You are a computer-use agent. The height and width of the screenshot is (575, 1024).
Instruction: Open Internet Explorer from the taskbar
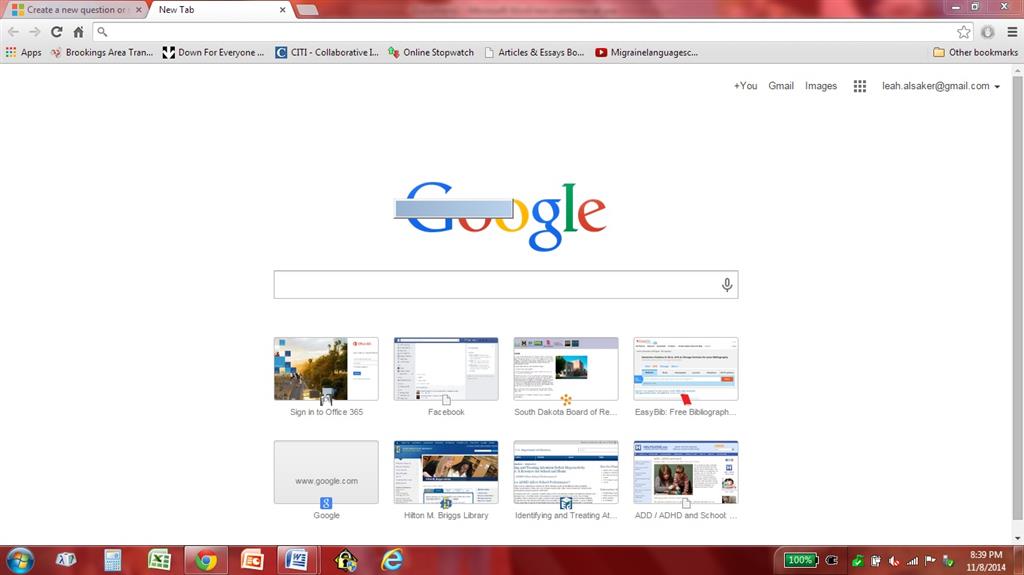392,560
